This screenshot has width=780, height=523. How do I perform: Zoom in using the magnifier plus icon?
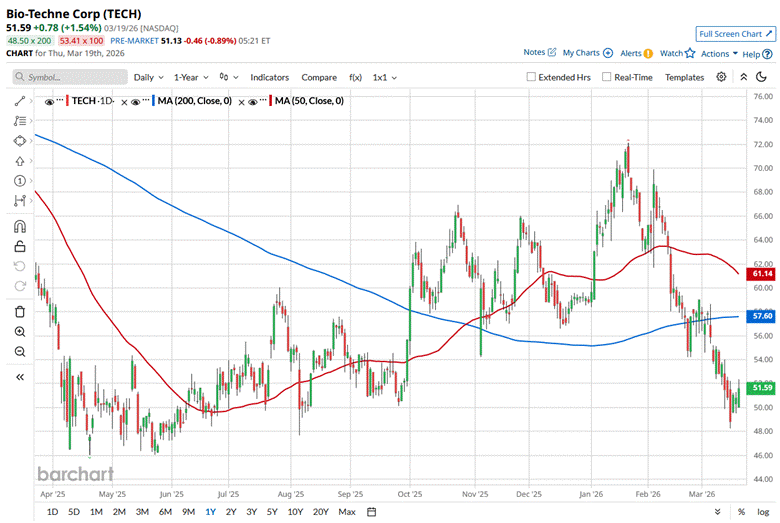point(20,331)
